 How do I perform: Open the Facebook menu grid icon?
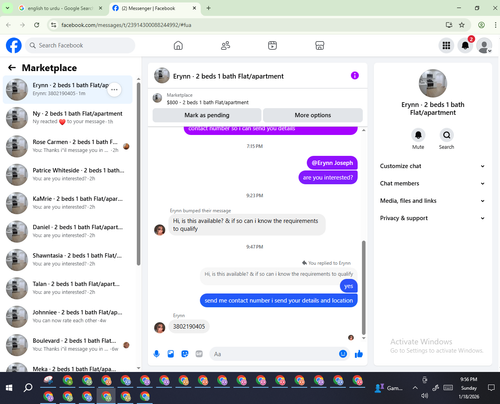[x=446, y=45]
